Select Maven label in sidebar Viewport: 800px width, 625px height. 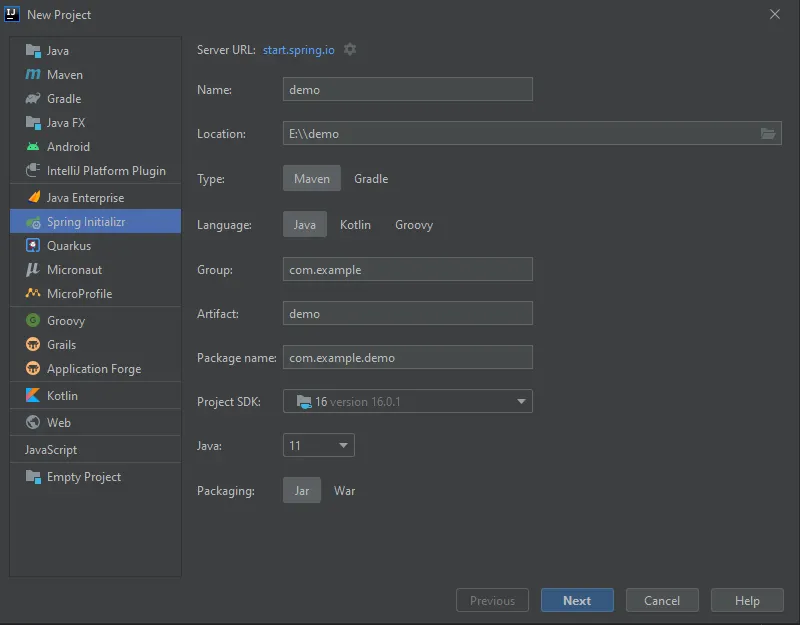pos(65,74)
